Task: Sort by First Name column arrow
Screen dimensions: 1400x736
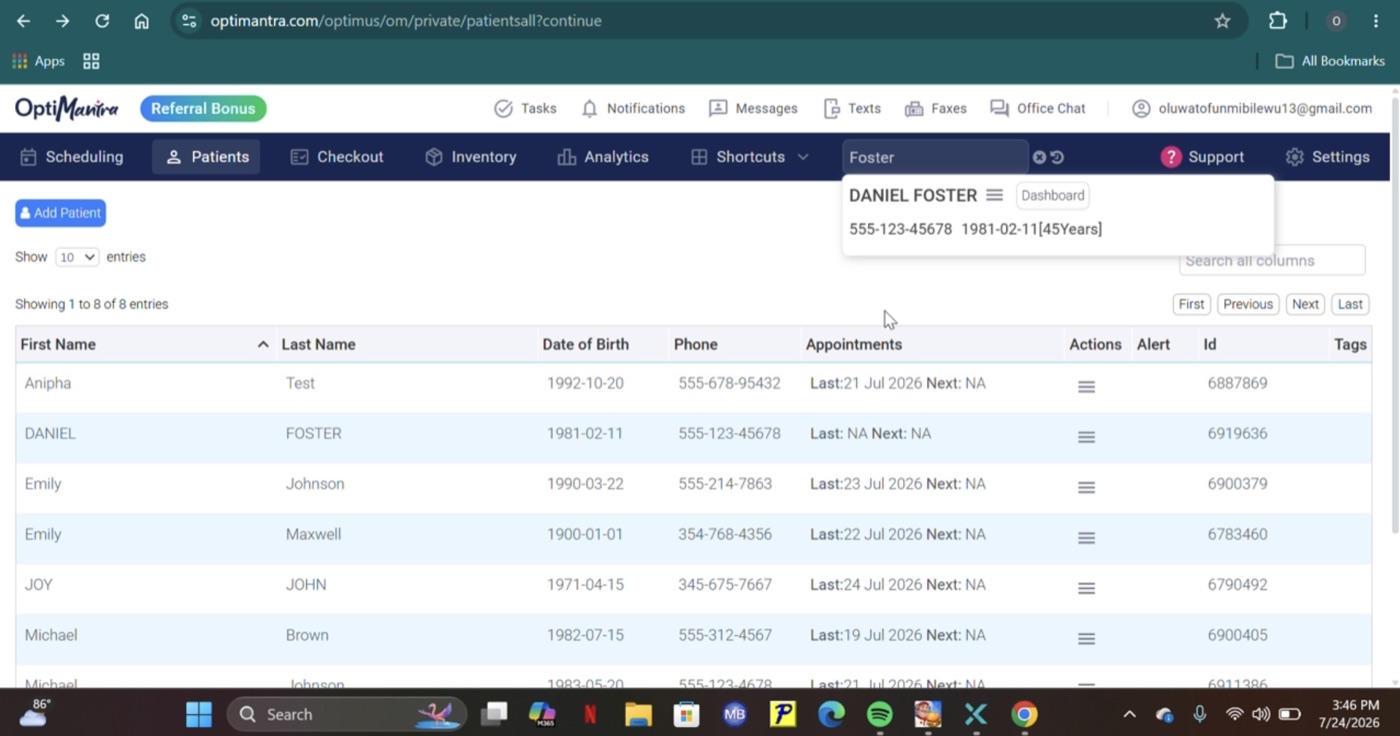Action: (x=263, y=344)
